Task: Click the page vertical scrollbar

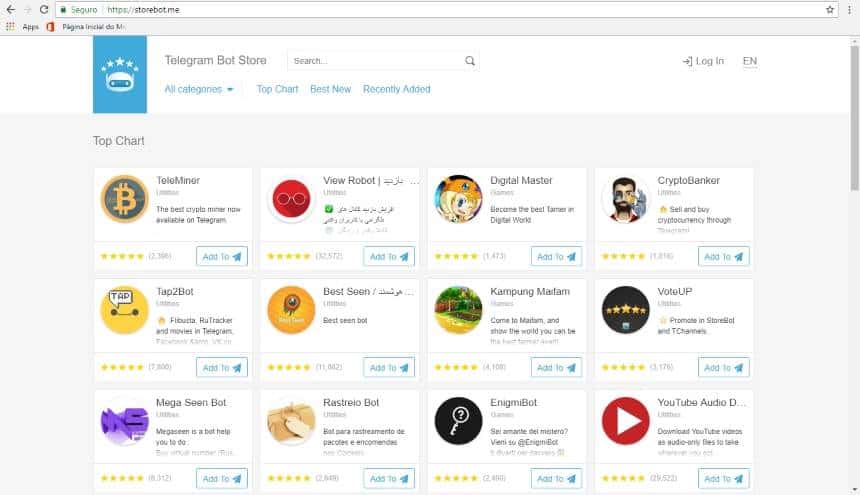Action: 854,120
